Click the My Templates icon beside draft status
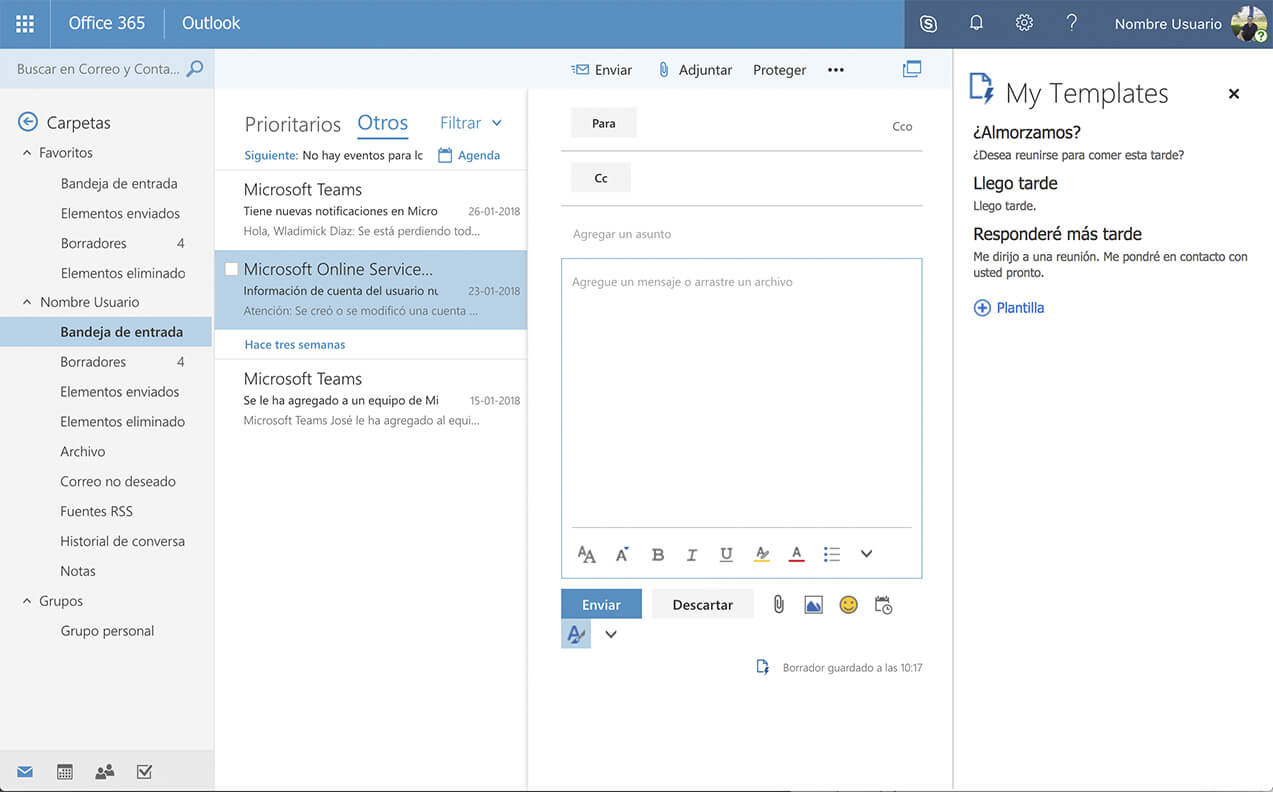 pos(763,667)
